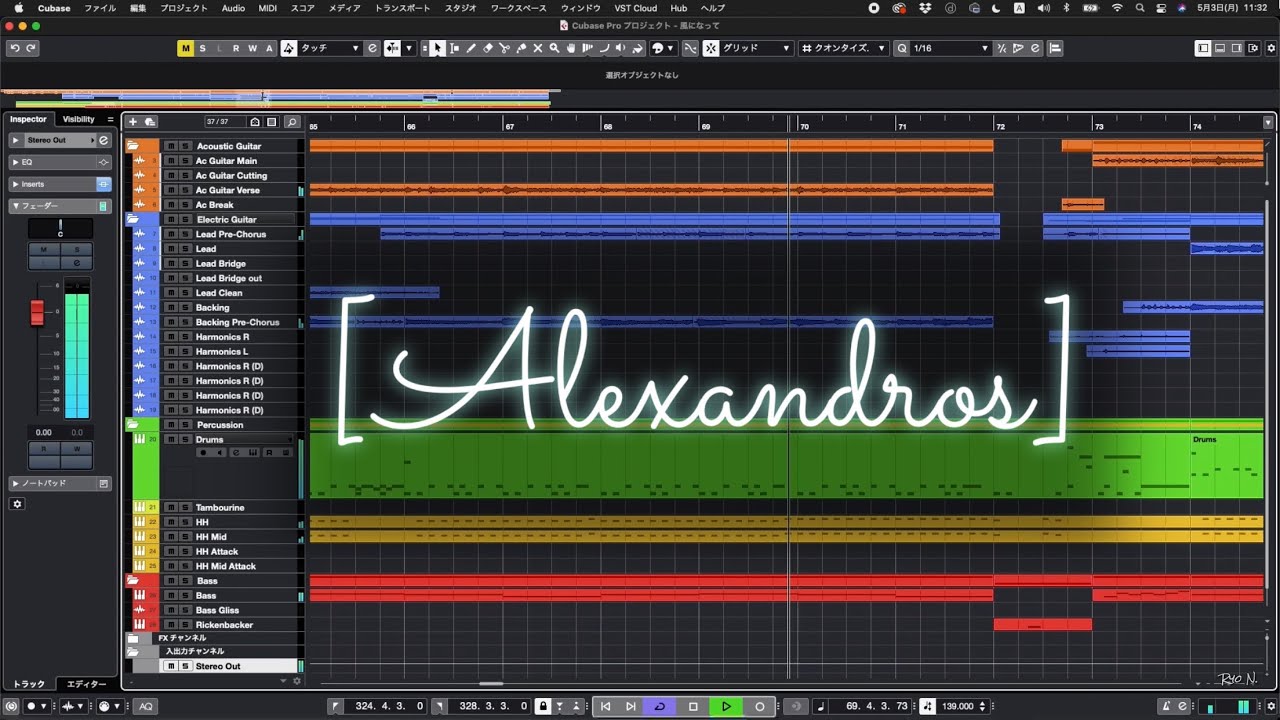Open the ファイル menu
The image size is (1280, 720).
100,8
